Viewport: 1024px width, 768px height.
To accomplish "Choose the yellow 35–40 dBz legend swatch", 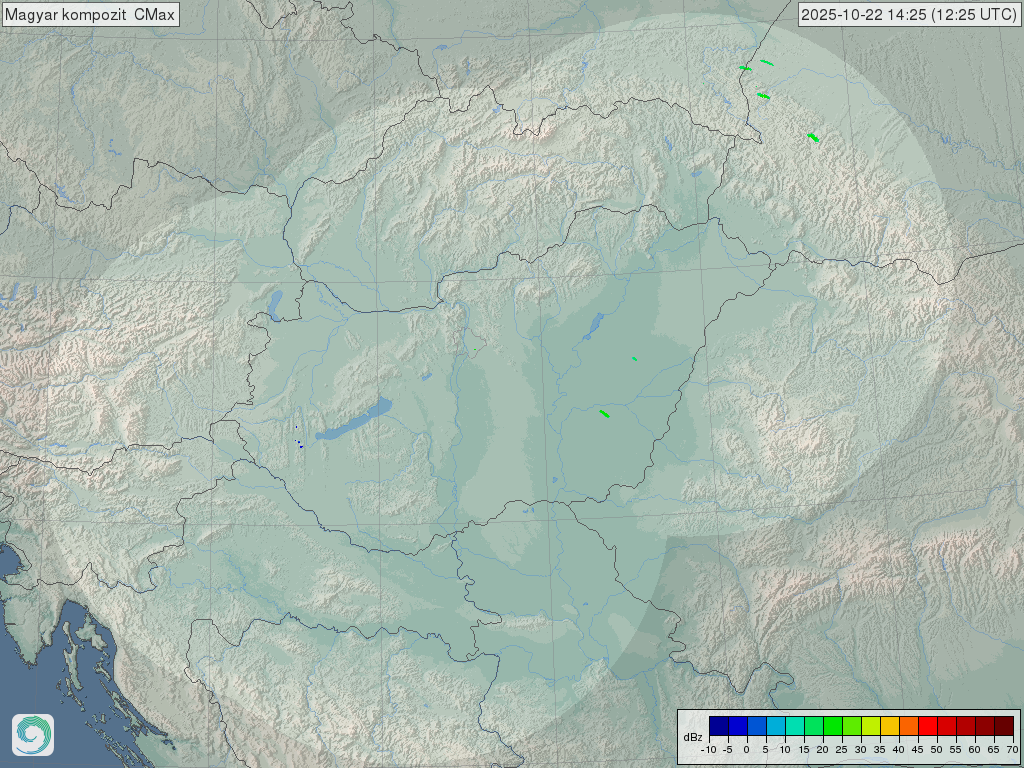I will point(889,726).
